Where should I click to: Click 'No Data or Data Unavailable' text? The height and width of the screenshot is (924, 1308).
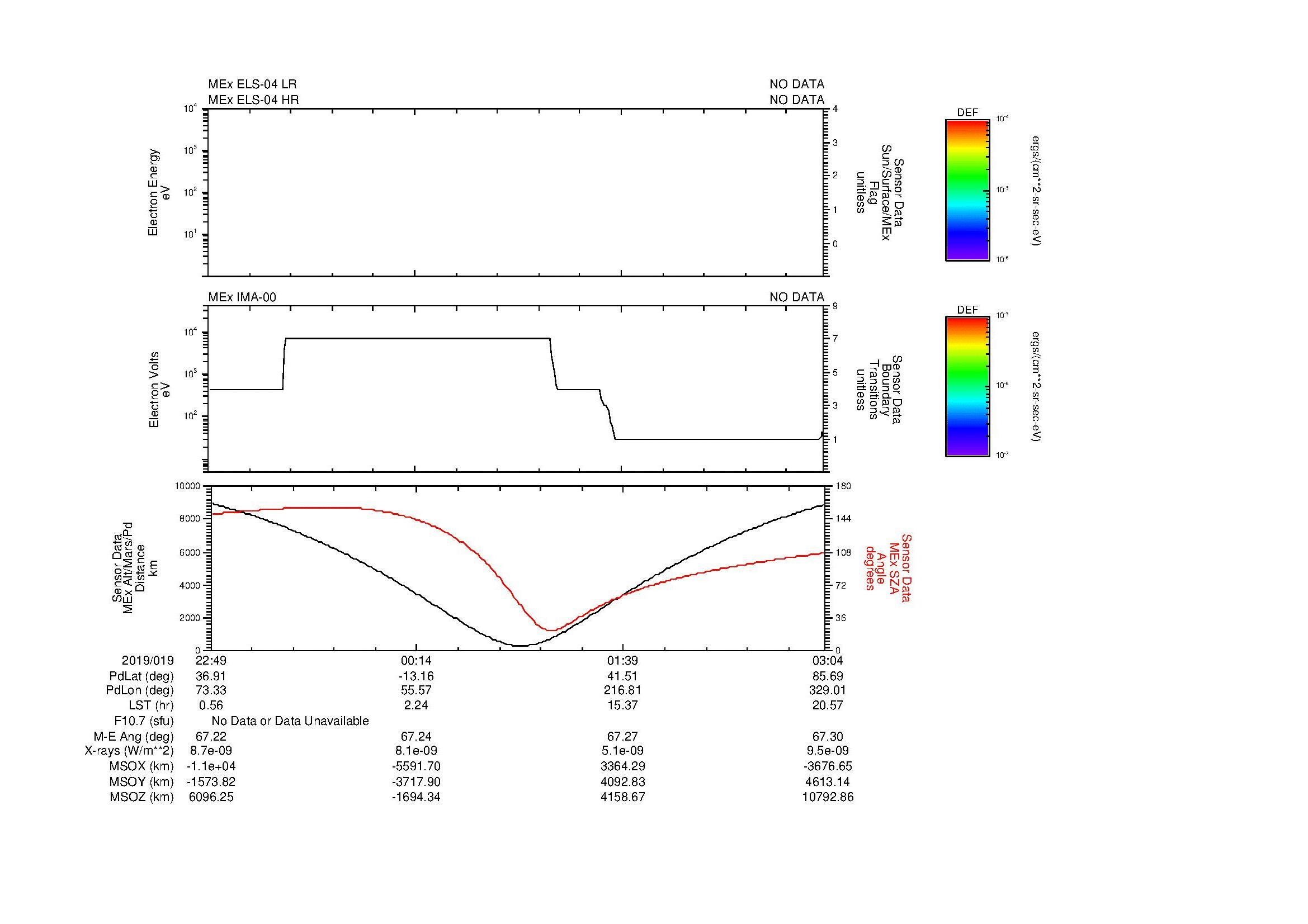290,721
